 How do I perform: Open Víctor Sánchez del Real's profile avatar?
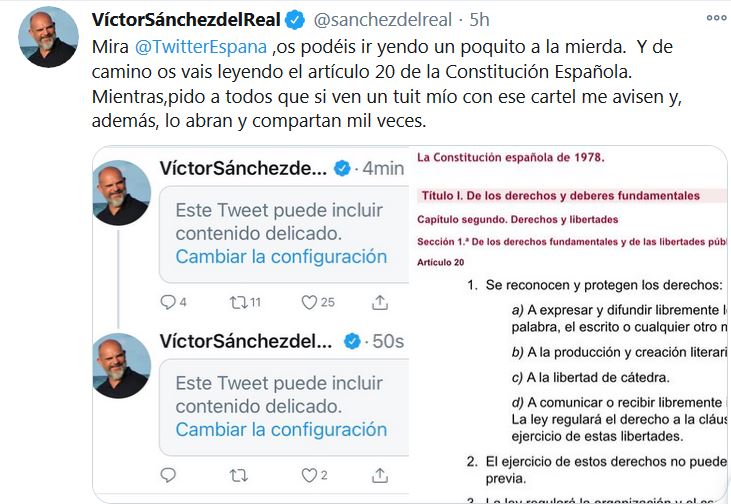pyautogui.click(x=48, y=38)
